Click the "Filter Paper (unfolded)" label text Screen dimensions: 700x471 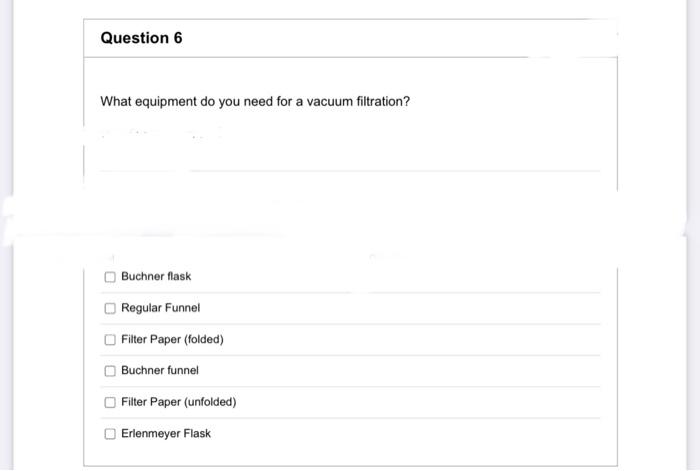coord(178,402)
